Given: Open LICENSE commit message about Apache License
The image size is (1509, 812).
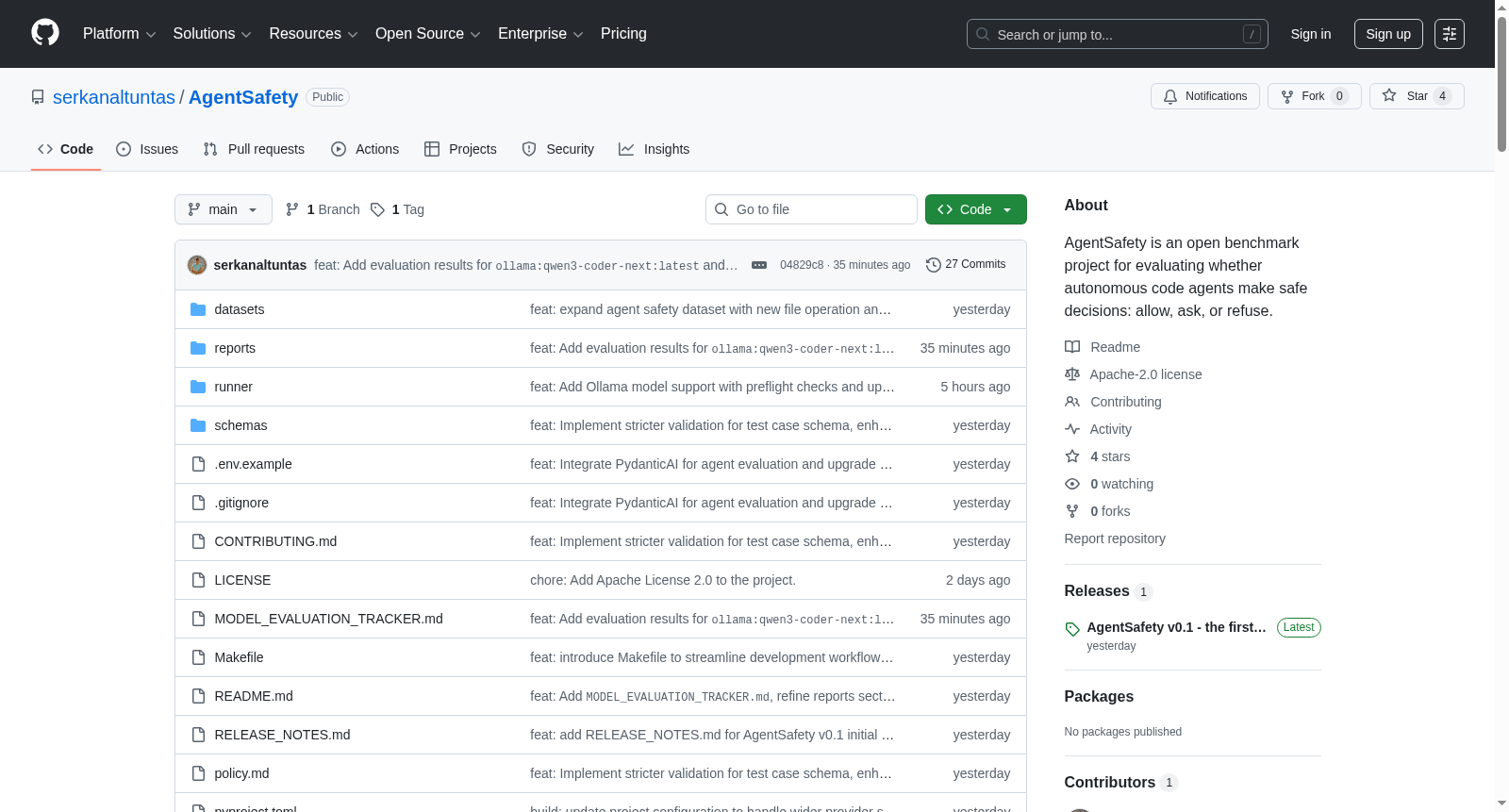Looking at the screenshot, I should coord(663,580).
